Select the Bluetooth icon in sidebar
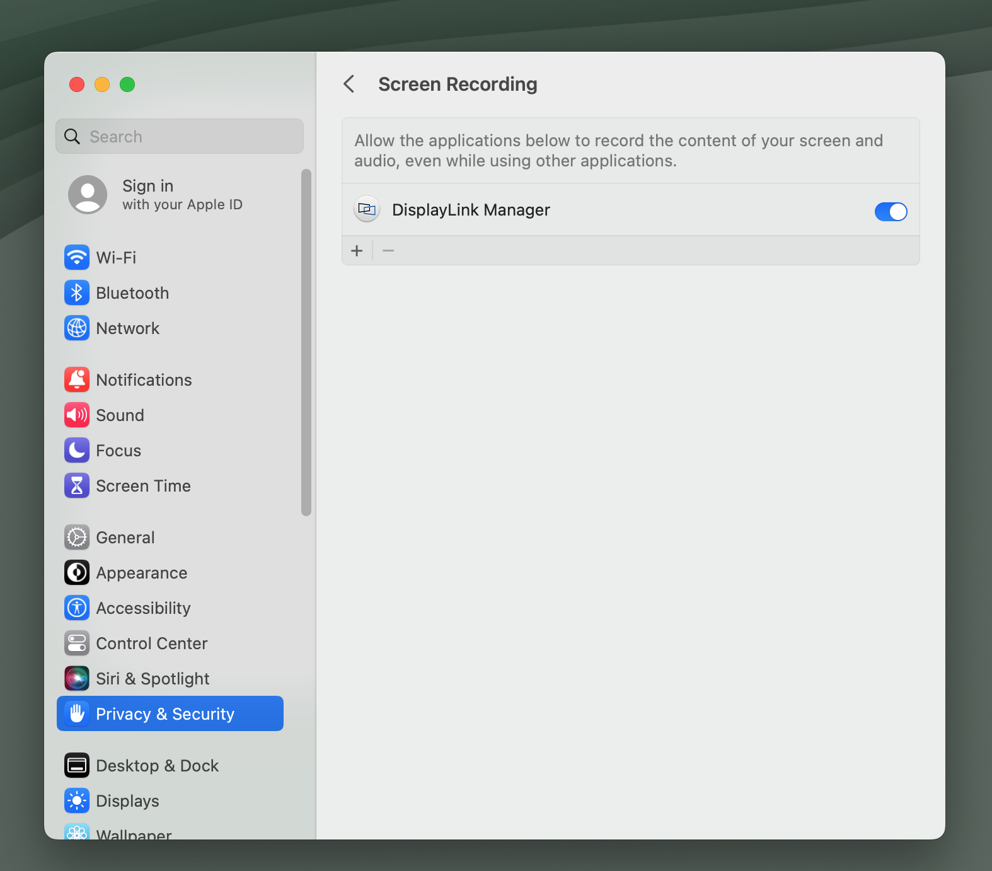 point(77,292)
